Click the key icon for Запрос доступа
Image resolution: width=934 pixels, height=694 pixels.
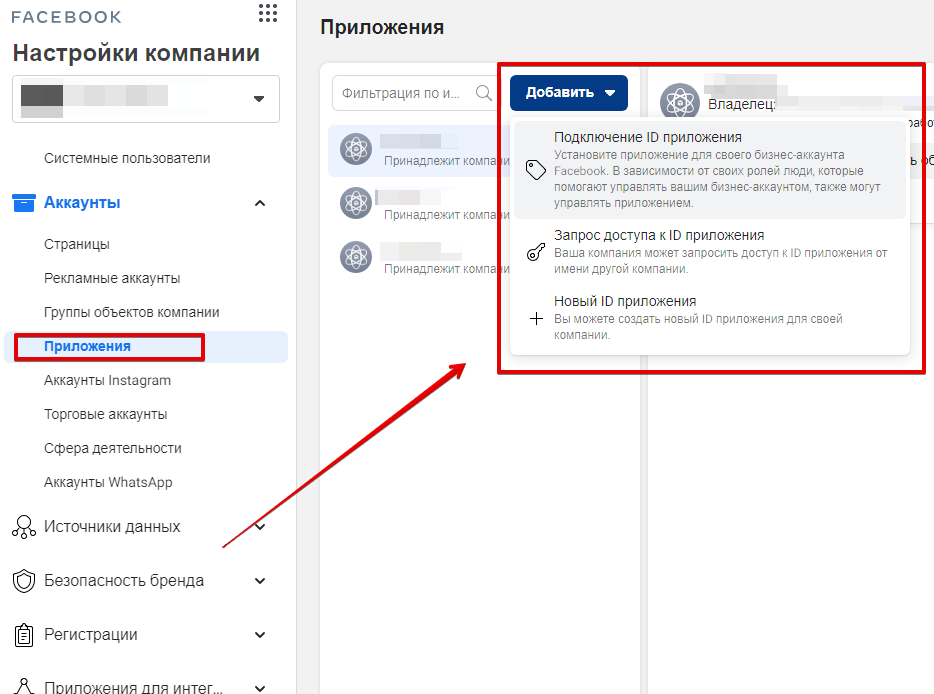[x=536, y=252]
